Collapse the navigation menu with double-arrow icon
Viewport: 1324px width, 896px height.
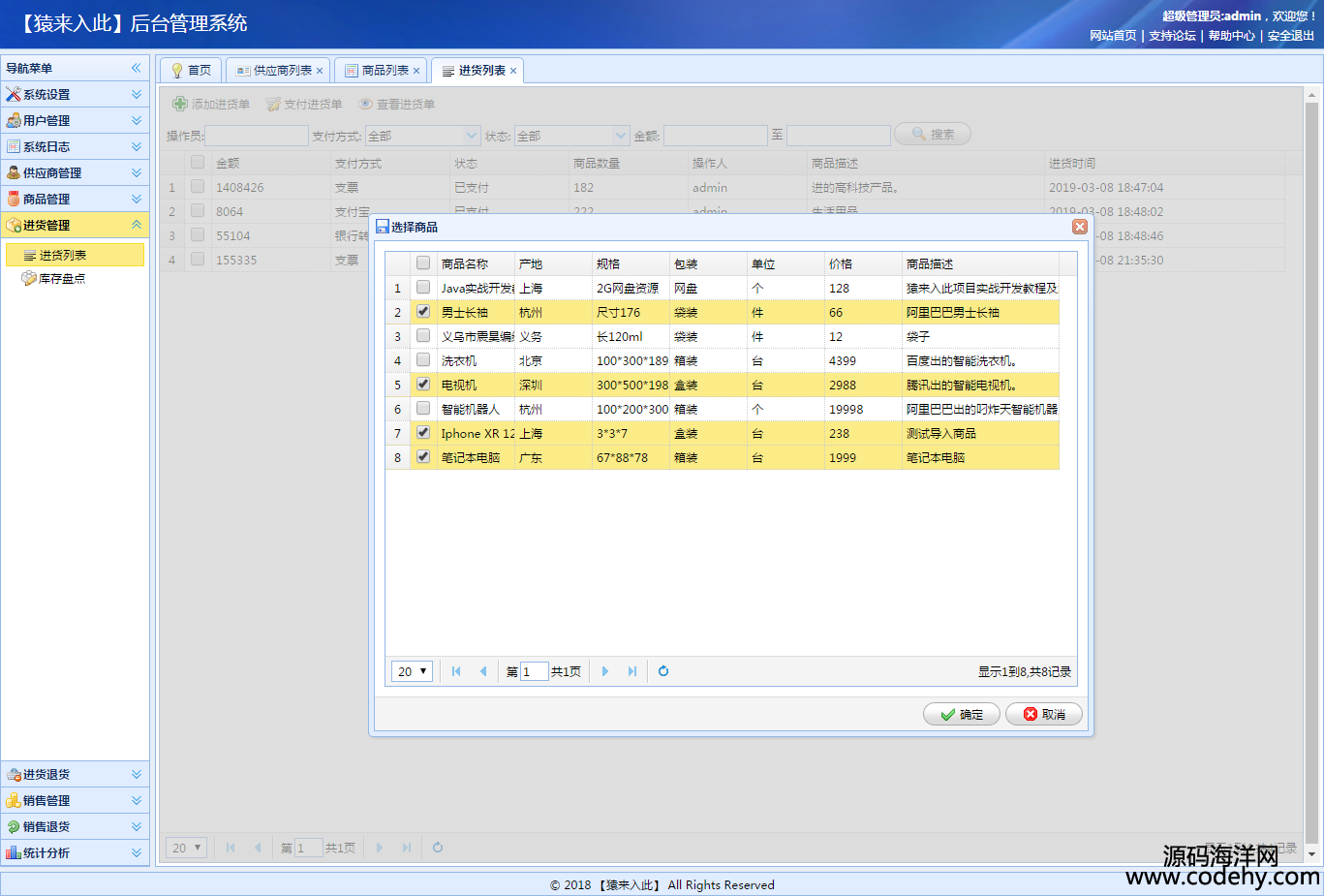click(137, 68)
